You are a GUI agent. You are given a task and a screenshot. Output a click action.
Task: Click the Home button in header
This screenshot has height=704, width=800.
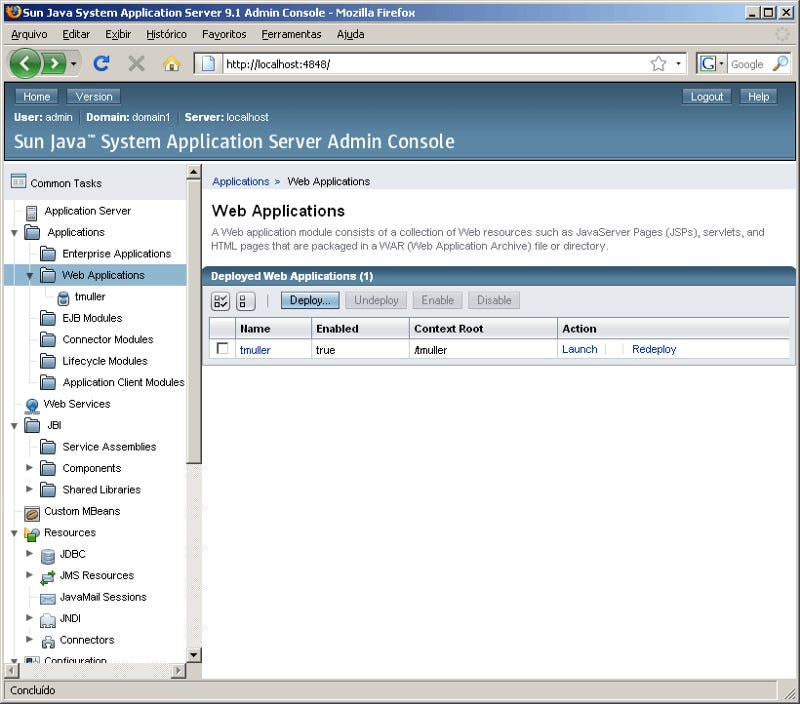36,96
